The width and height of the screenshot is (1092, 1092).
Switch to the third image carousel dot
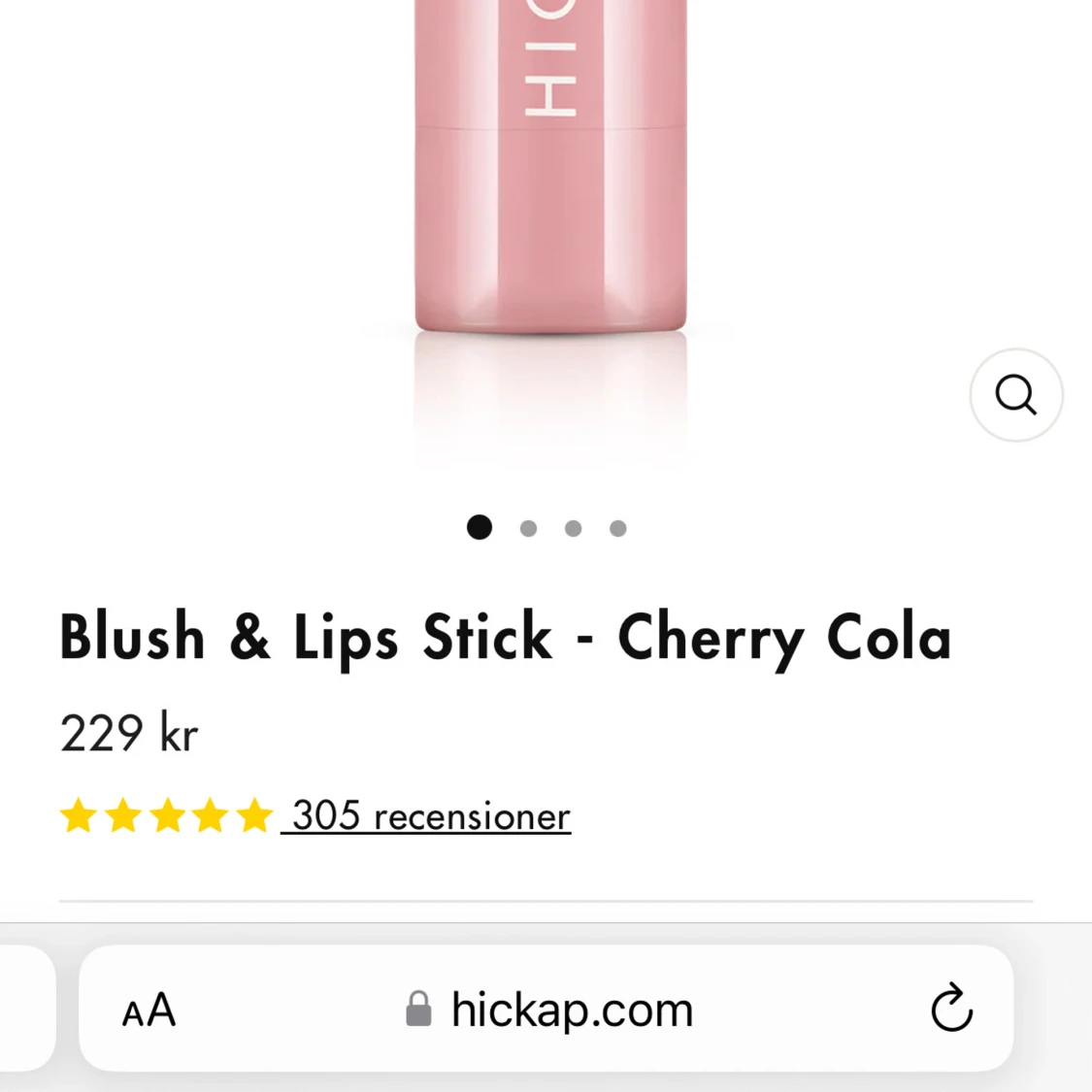click(573, 529)
